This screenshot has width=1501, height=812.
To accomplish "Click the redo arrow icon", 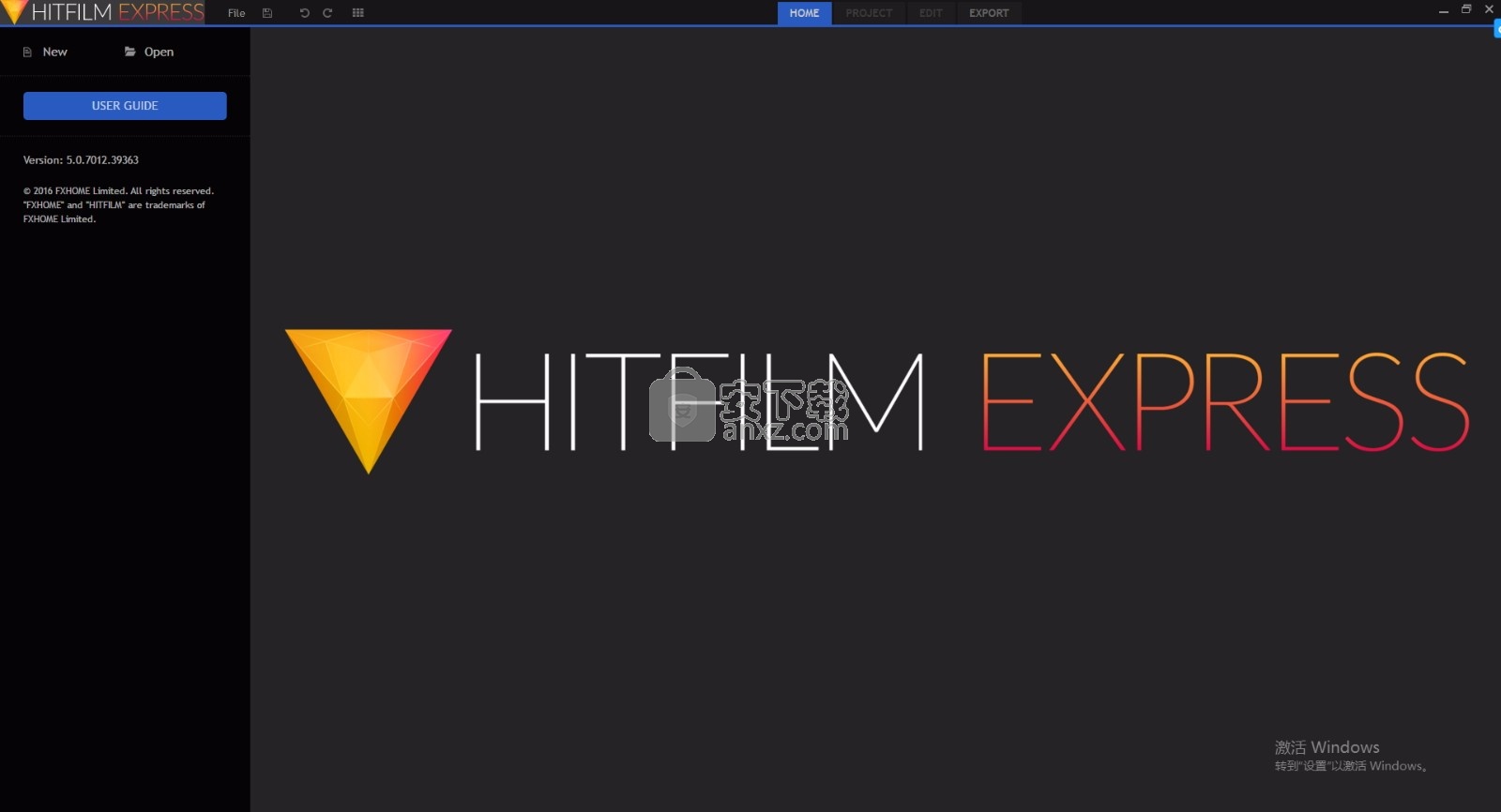I will [327, 13].
